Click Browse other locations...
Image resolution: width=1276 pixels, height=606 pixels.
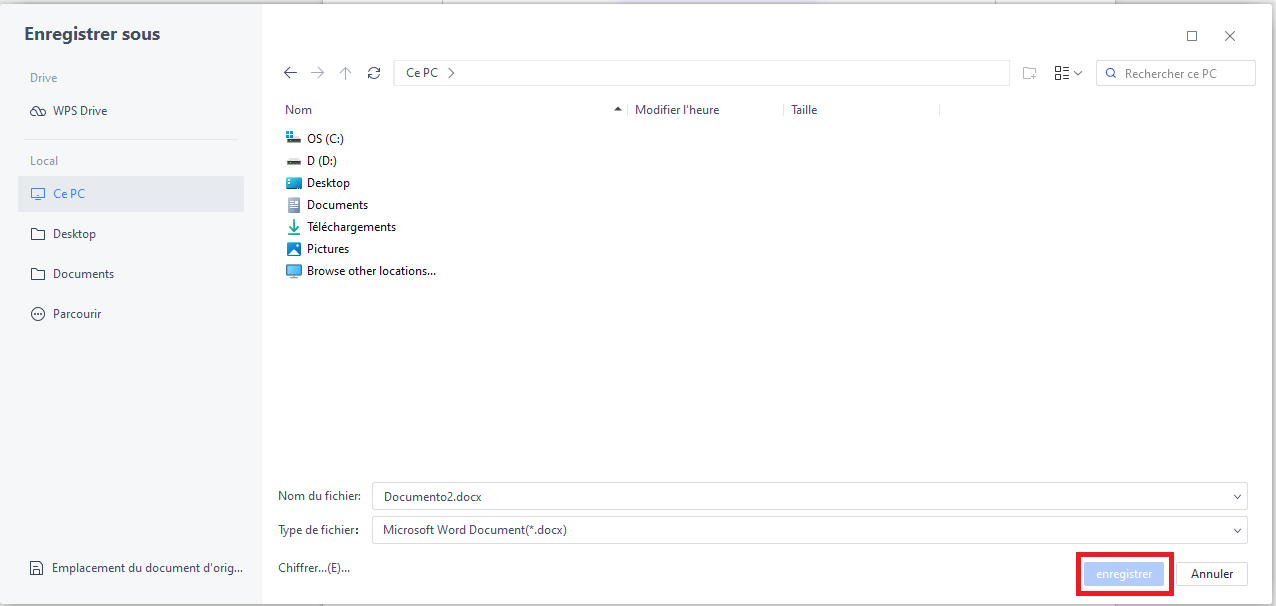(361, 271)
